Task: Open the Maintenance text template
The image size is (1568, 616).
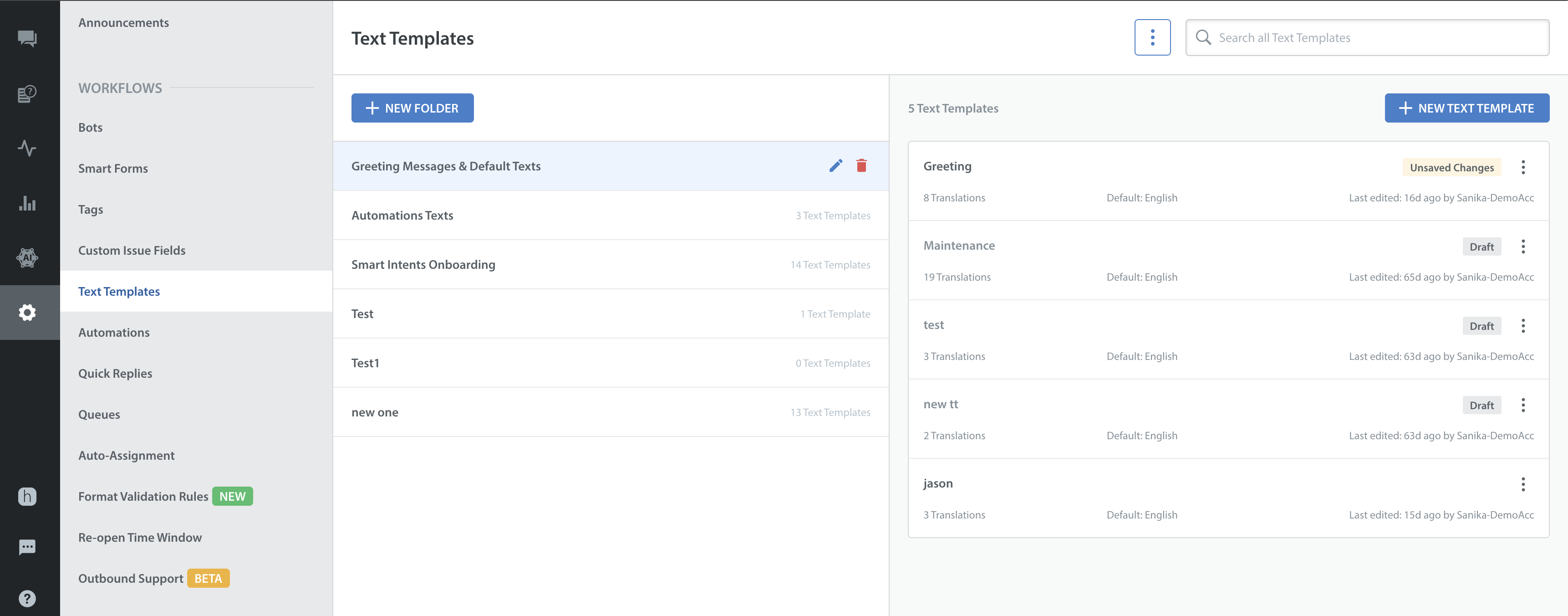Action: [1228, 260]
